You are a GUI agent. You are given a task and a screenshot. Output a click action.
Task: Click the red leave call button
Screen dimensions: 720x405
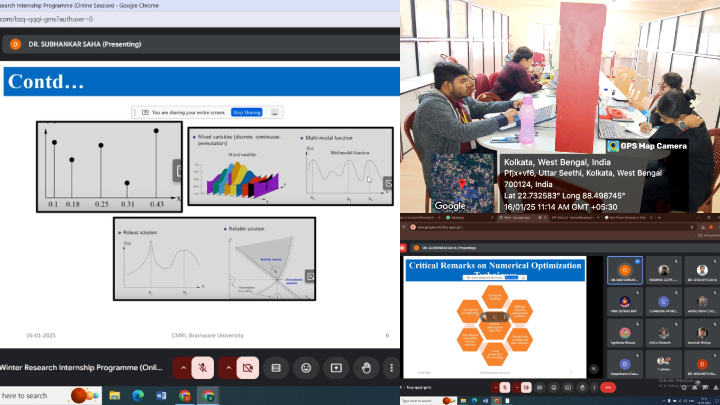tap(607, 387)
